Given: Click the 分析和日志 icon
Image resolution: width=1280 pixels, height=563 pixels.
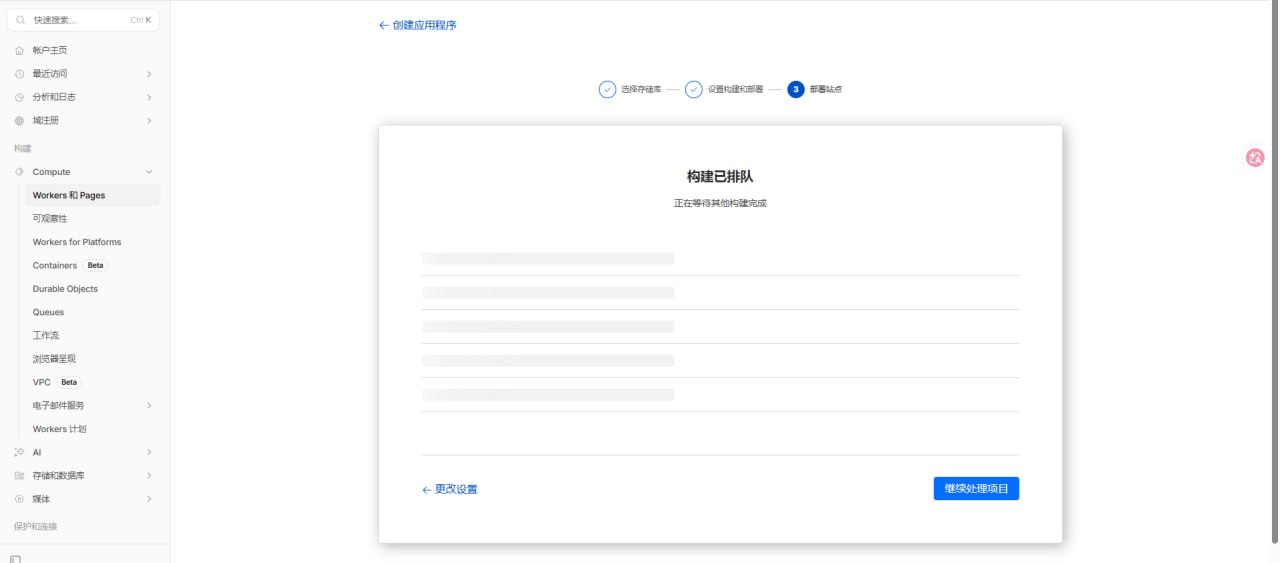Looking at the screenshot, I should [x=19, y=97].
